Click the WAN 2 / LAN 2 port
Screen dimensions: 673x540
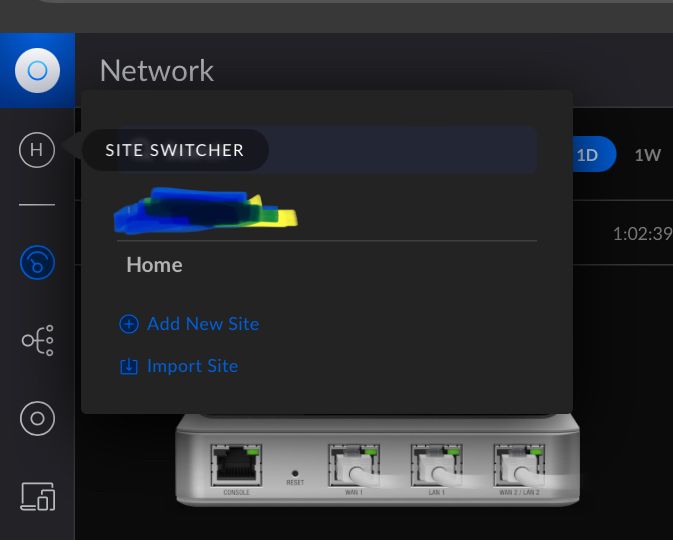tap(518, 466)
